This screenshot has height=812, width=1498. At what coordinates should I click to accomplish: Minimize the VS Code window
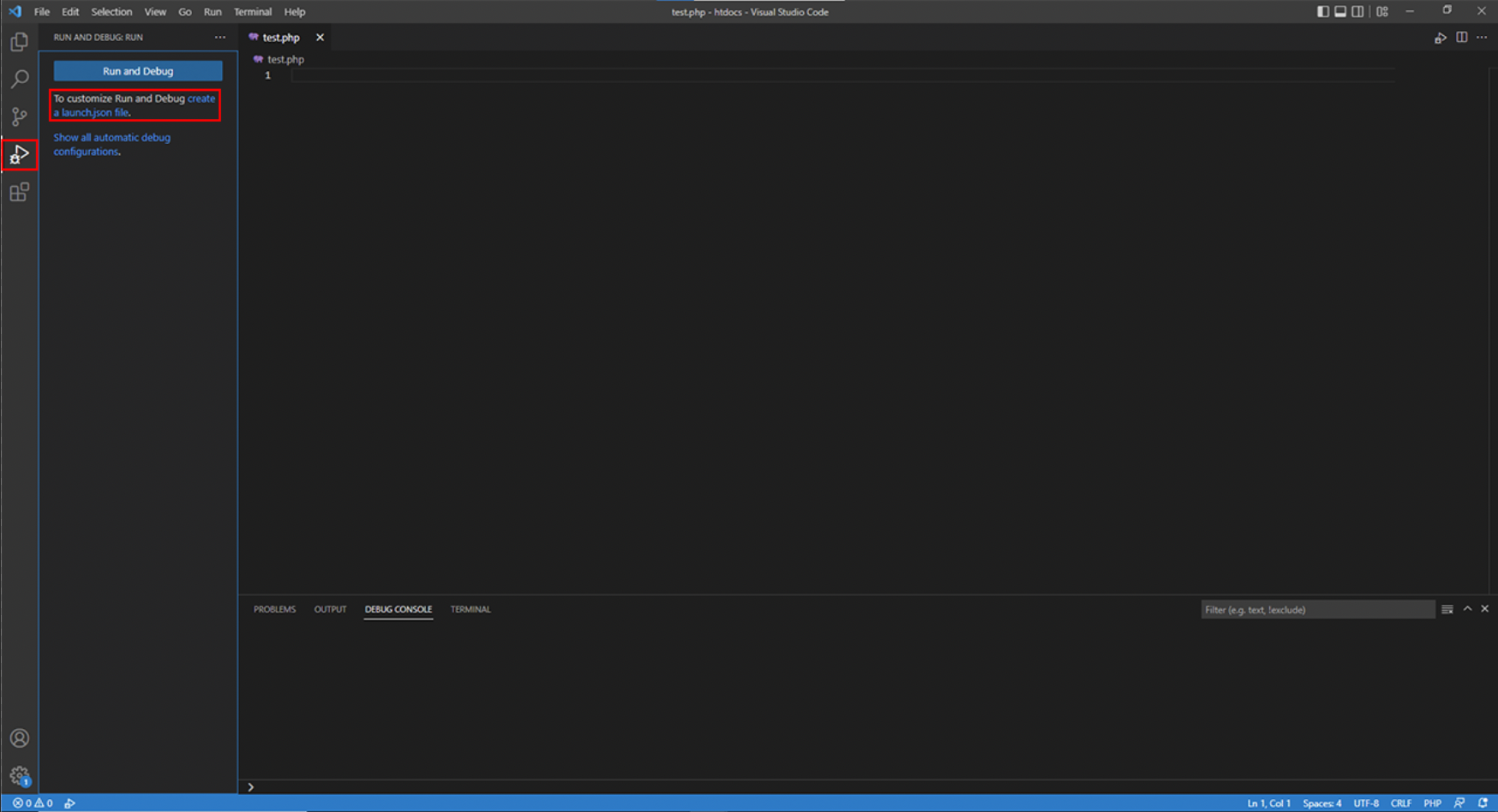(x=1410, y=11)
